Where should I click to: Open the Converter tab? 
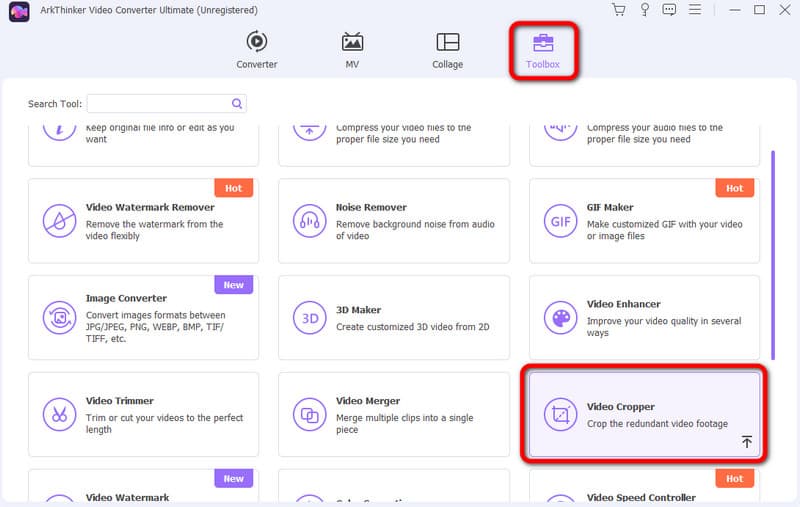[x=257, y=50]
